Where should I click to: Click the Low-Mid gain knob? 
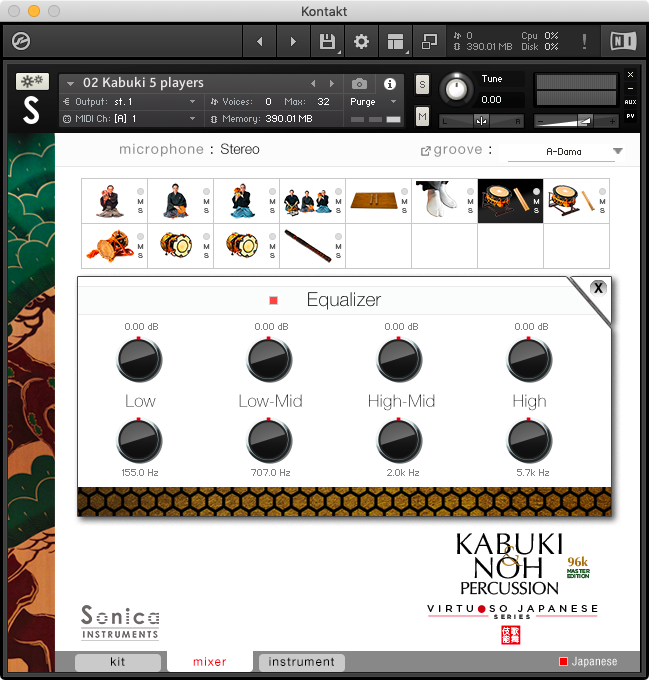269,360
